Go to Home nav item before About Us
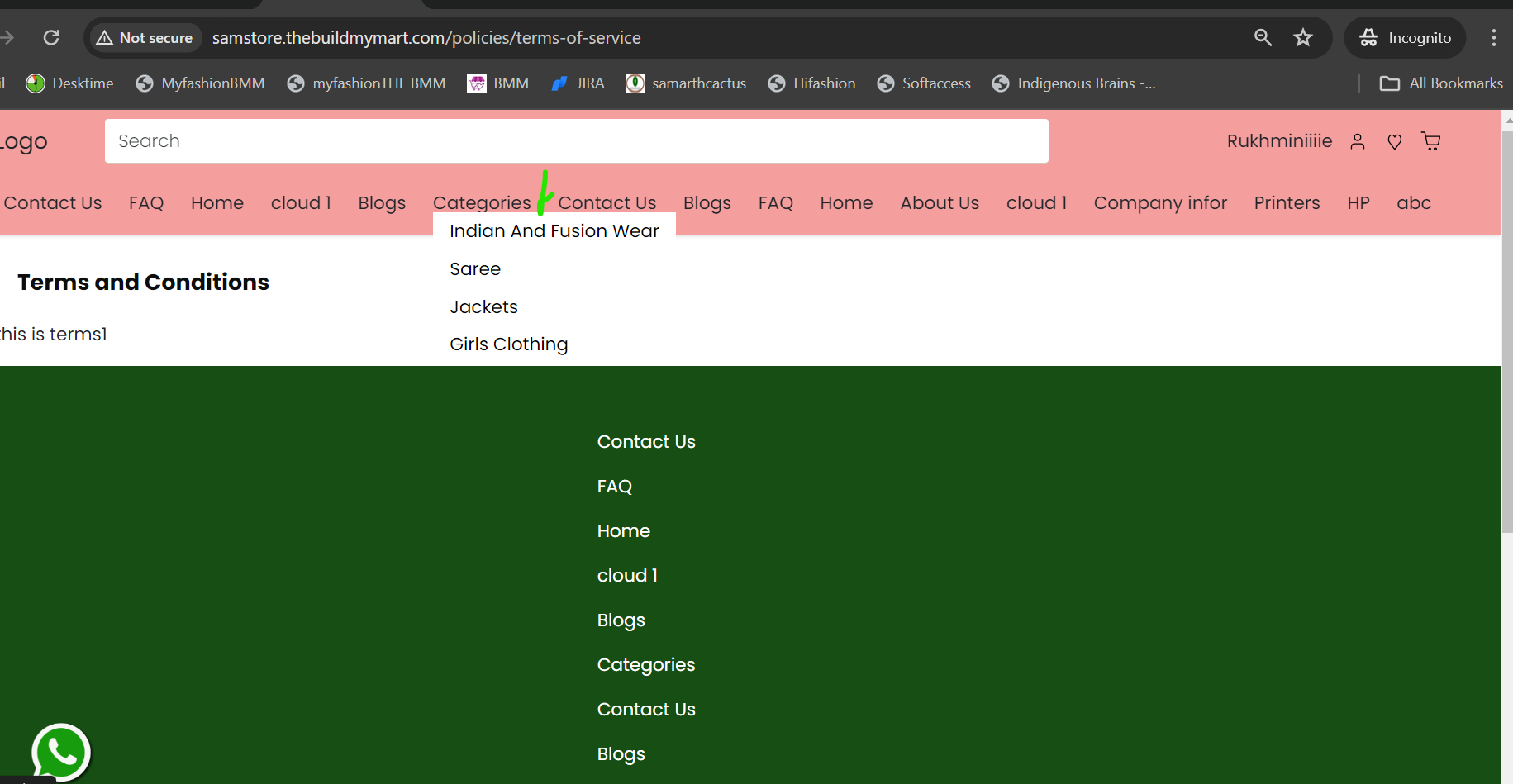This screenshot has height=784, width=1513. (x=846, y=203)
